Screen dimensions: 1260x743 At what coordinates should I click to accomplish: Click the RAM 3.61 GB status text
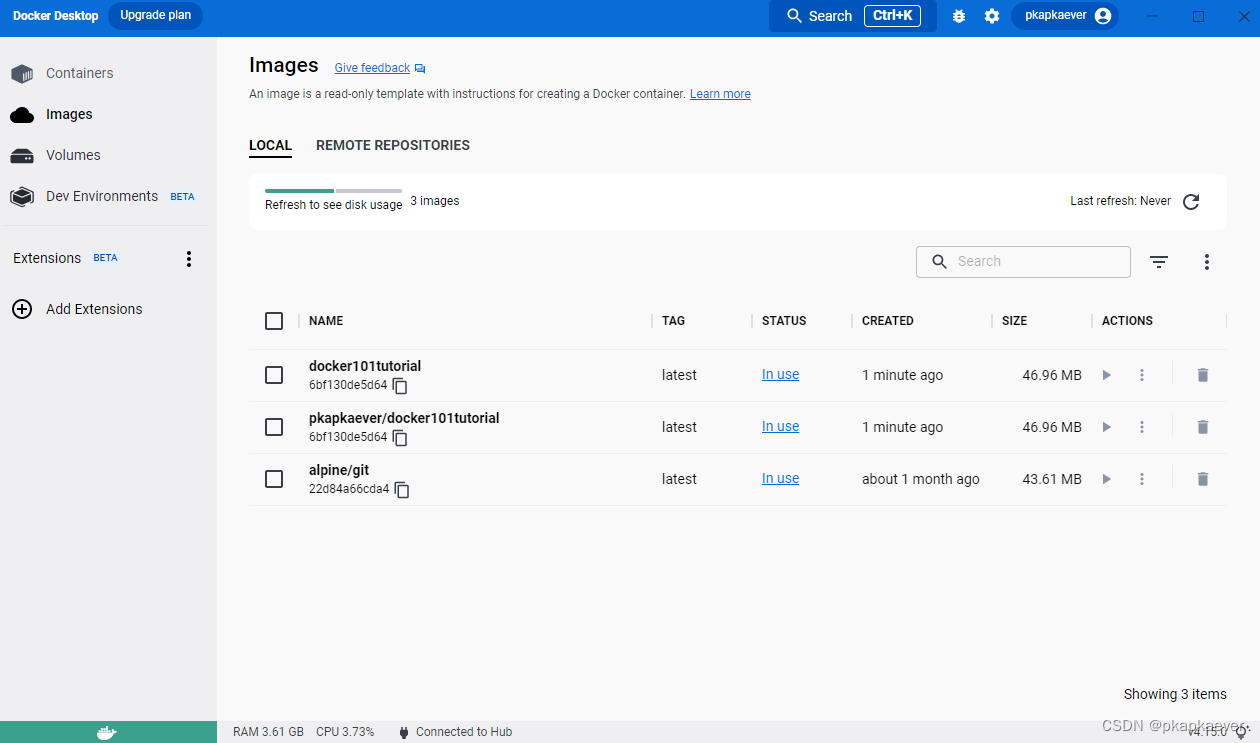tap(268, 732)
